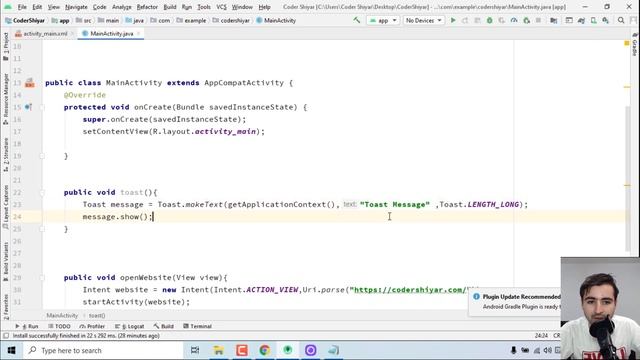
Task: Open the Profiler tool window
Action: point(92,326)
